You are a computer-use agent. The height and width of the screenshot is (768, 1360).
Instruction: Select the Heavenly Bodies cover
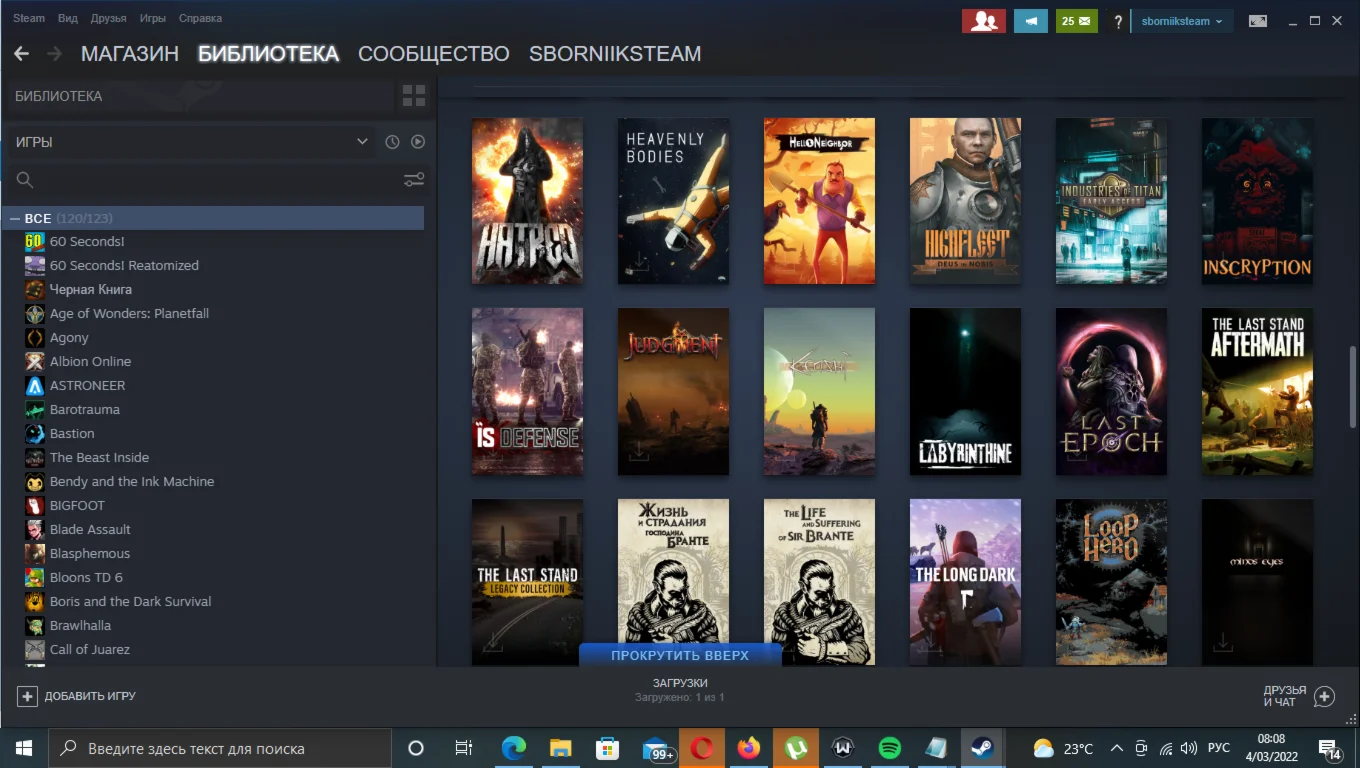(673, 201)
